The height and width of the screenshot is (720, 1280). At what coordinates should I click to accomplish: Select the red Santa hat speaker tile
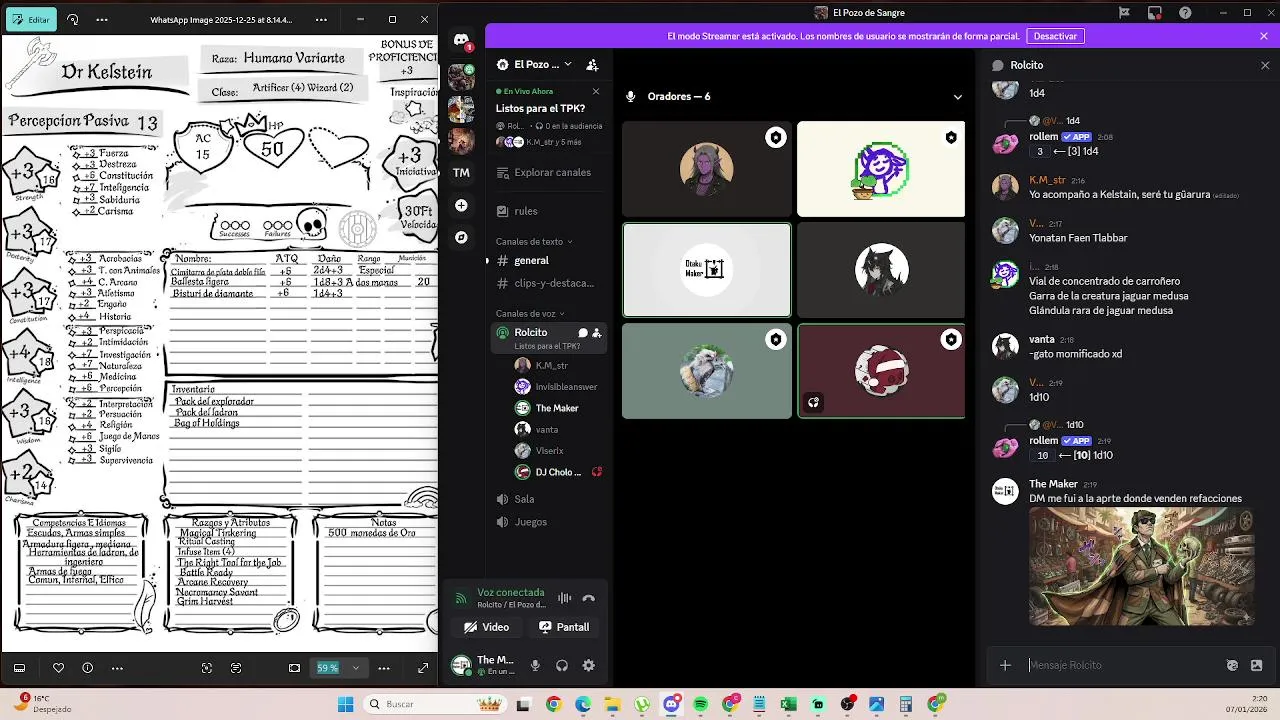(881, 370)
